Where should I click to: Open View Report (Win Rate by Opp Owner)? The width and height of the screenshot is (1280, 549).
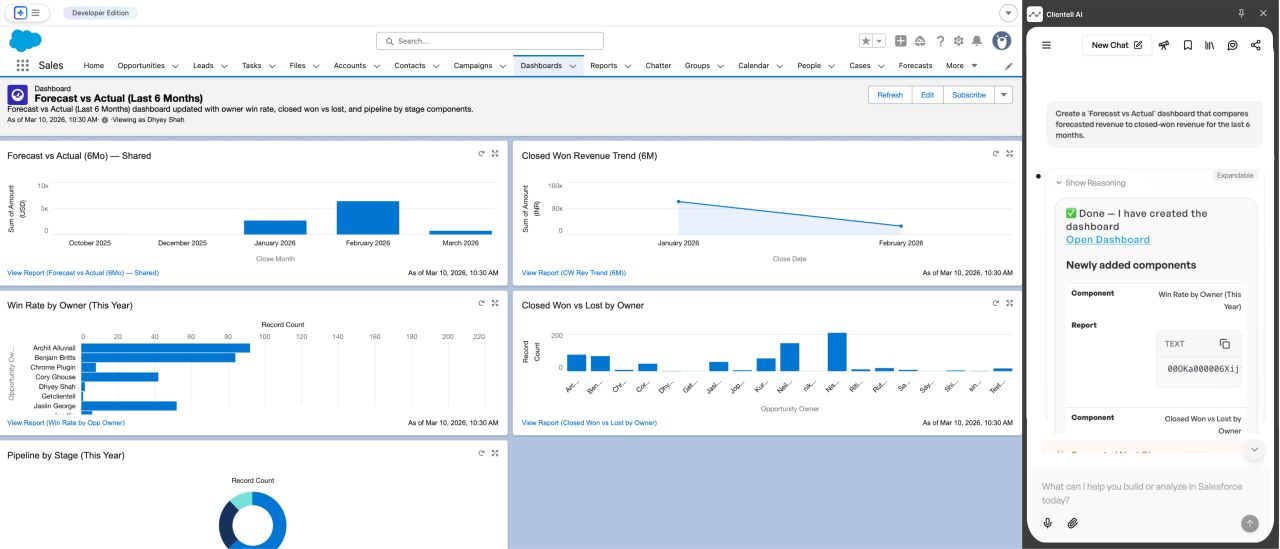pyautogui.click(x=66, y=423)
